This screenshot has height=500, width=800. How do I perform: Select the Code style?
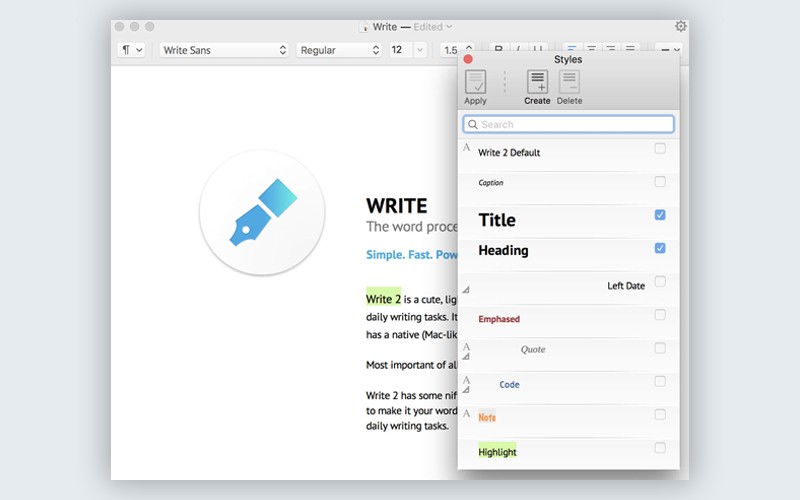(568, 388)
